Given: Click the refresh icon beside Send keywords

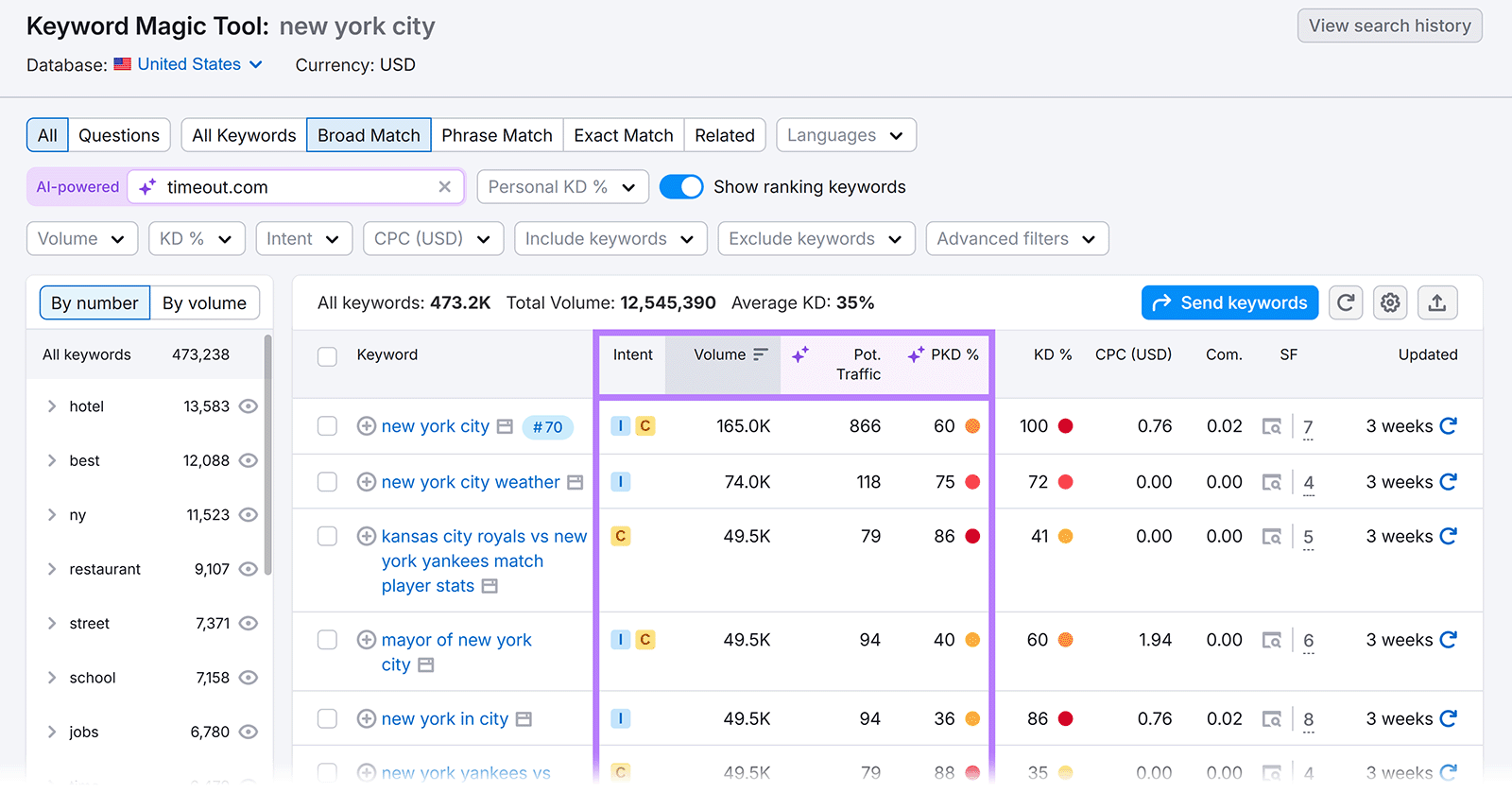Looking at the screenshot, I should pos(1346,302).
